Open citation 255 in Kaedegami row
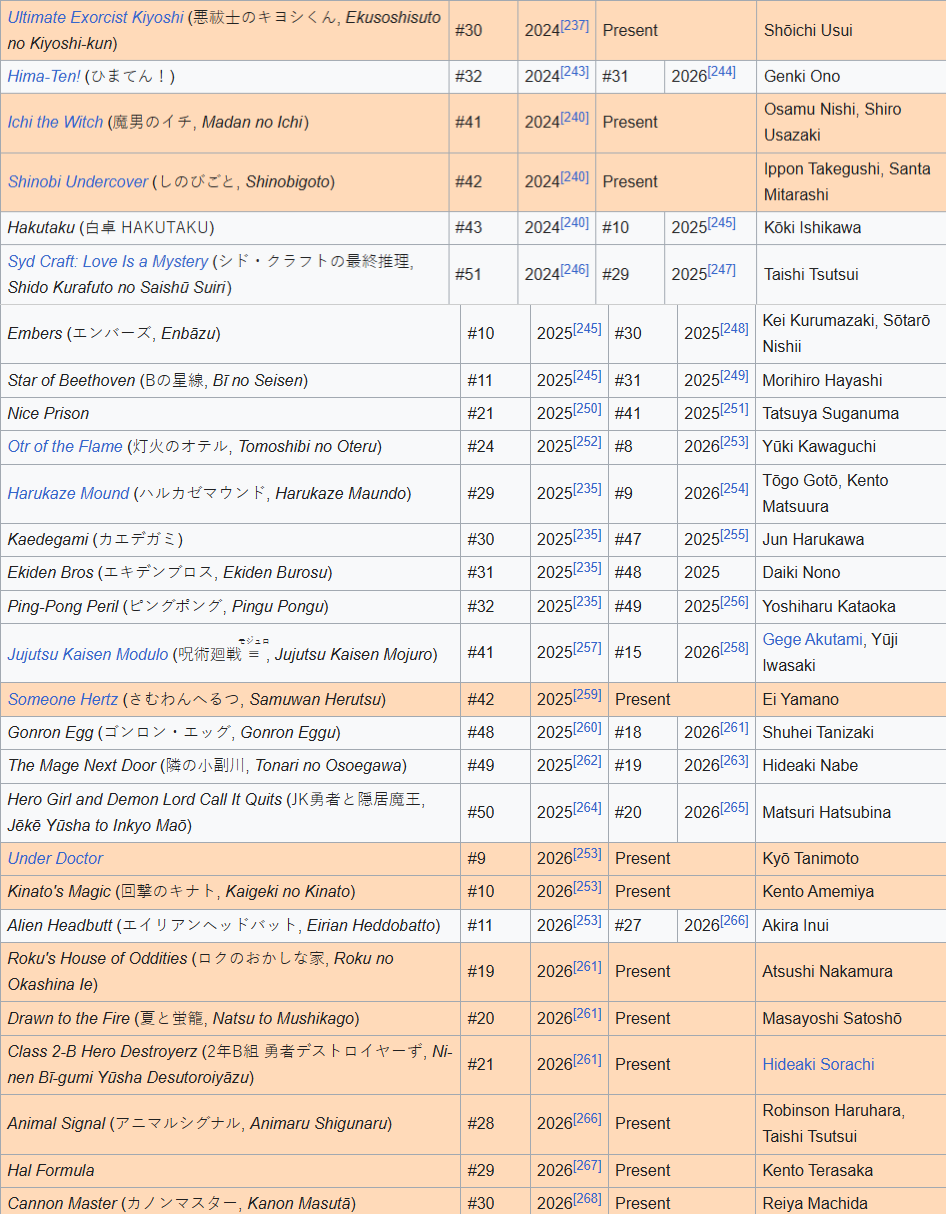Image resolution: width=946 pixels, height=1214 pixels. pyautogui.click(x=734, y=534)
